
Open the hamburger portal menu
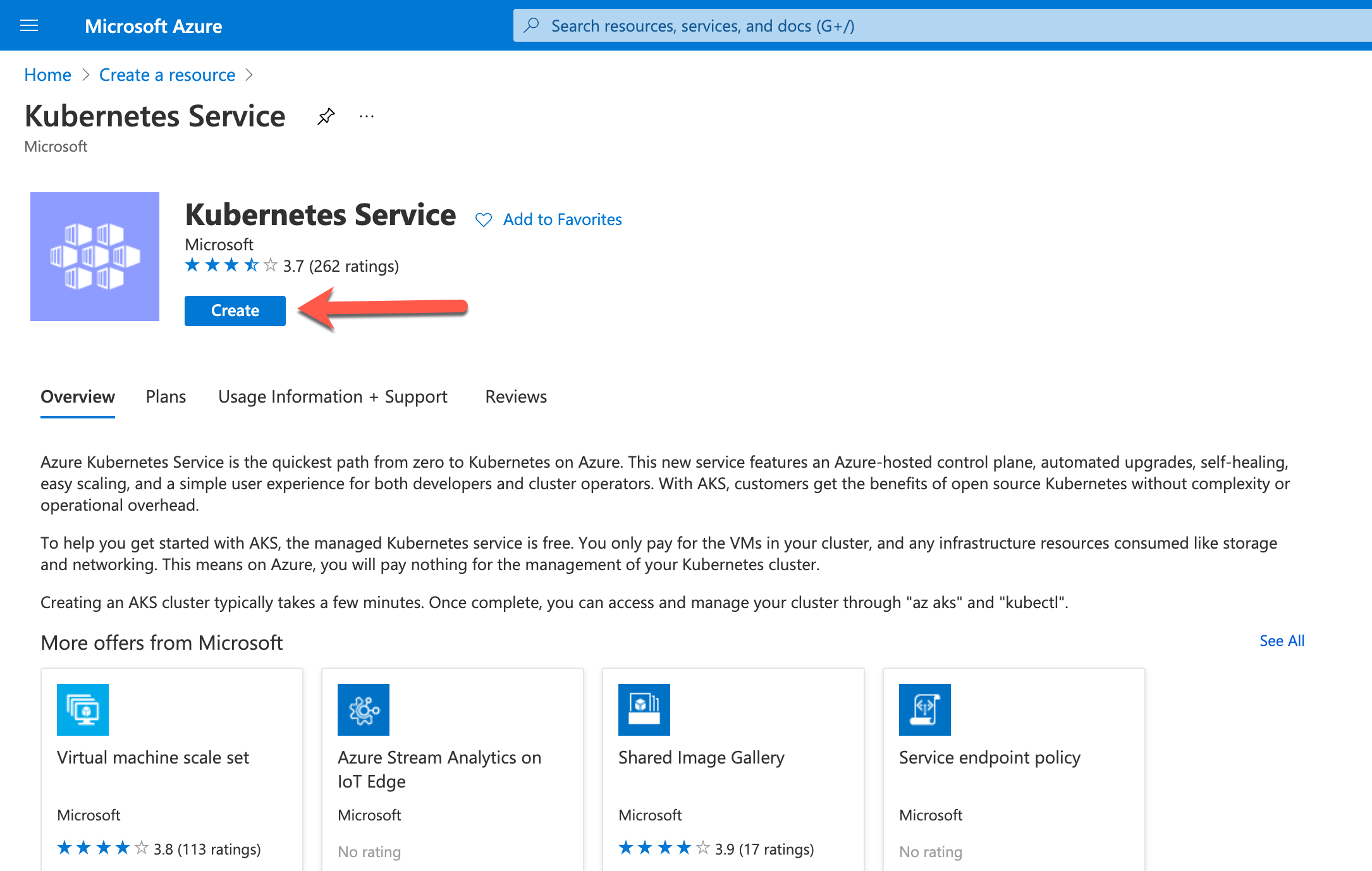(x=29, y=25)
